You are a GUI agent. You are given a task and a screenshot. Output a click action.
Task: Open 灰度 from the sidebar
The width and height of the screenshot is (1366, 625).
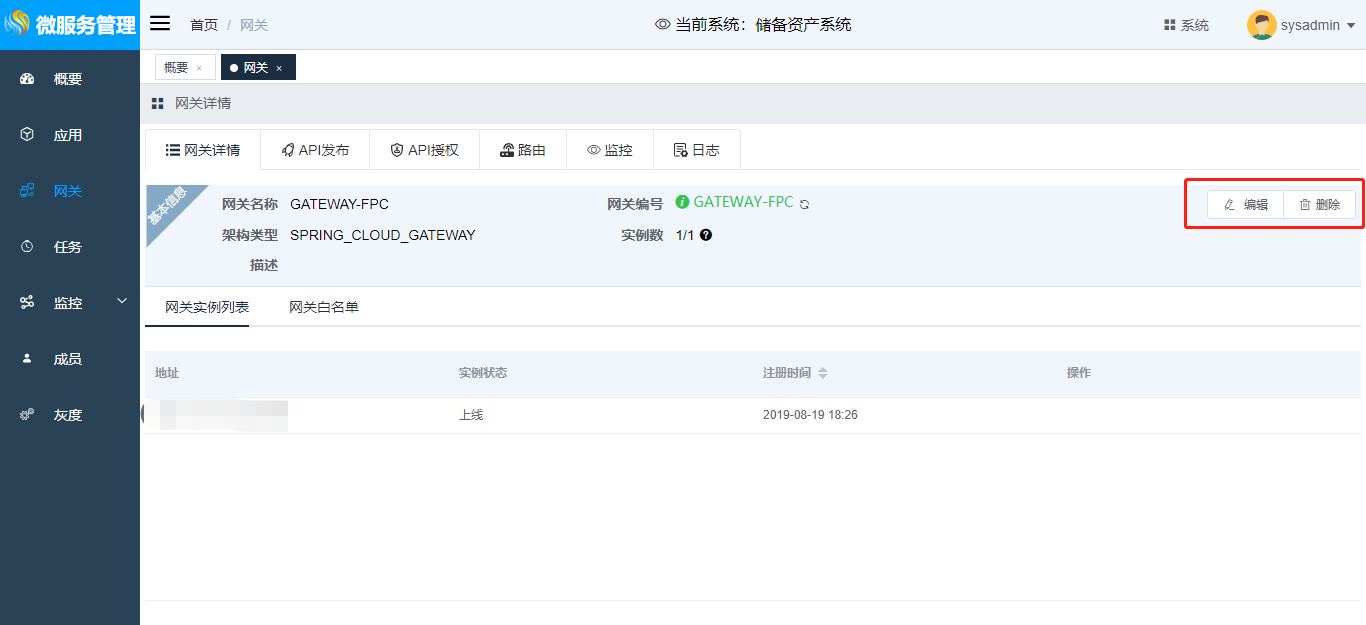click(68, 415)
